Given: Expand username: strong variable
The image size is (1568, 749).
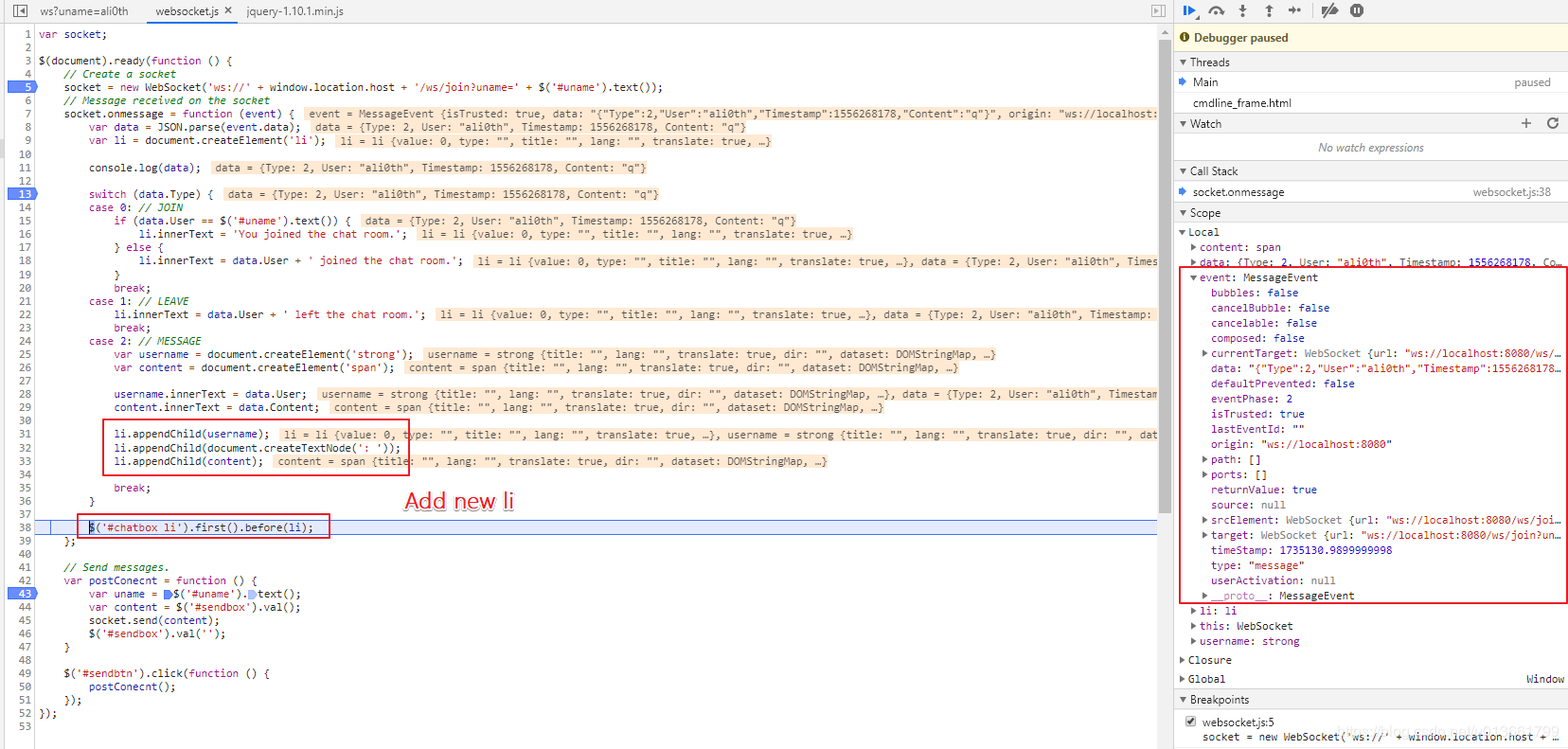Looking at the screenshot, I should [1194, 641].
